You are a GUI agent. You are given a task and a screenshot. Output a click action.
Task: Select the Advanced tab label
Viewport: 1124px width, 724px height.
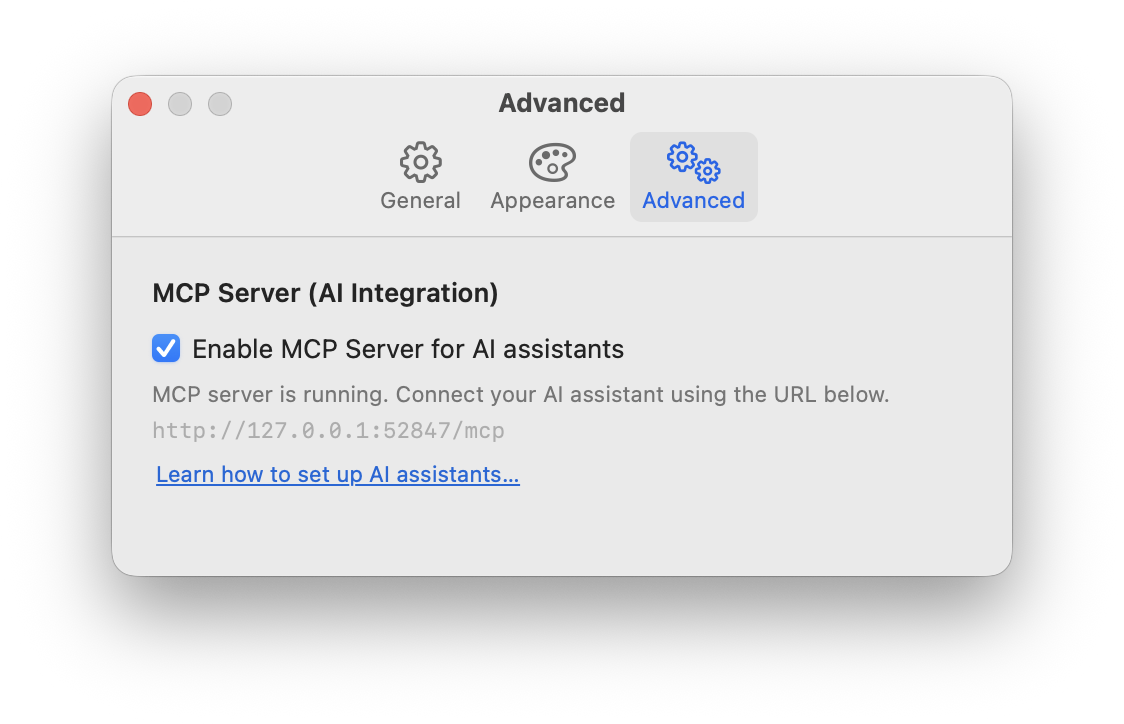click(693, 200)
